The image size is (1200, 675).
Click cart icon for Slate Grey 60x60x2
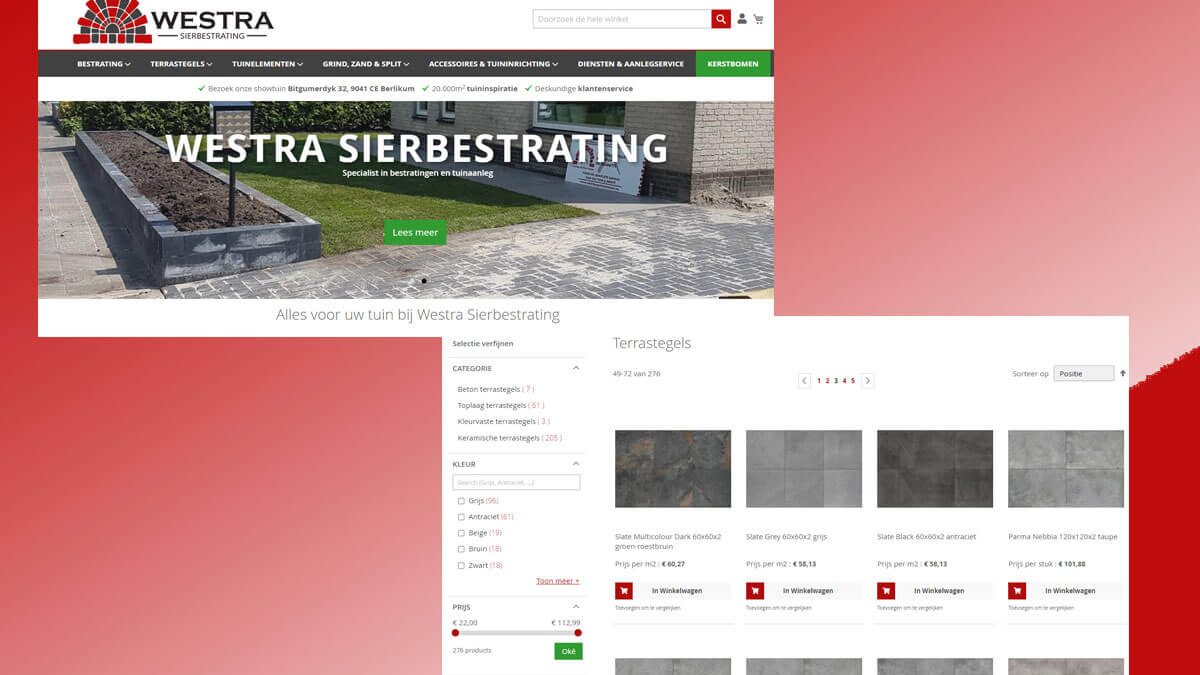(755, 591)
